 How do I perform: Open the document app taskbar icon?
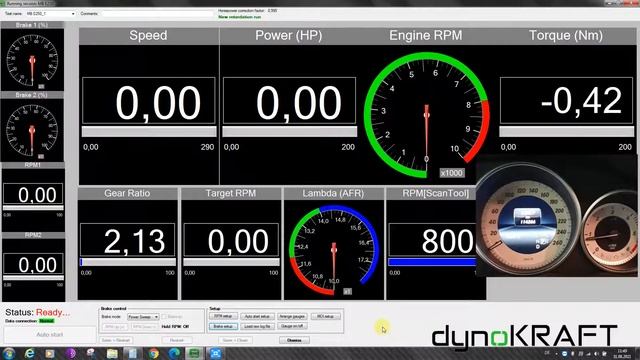click(x=132, y=353)
